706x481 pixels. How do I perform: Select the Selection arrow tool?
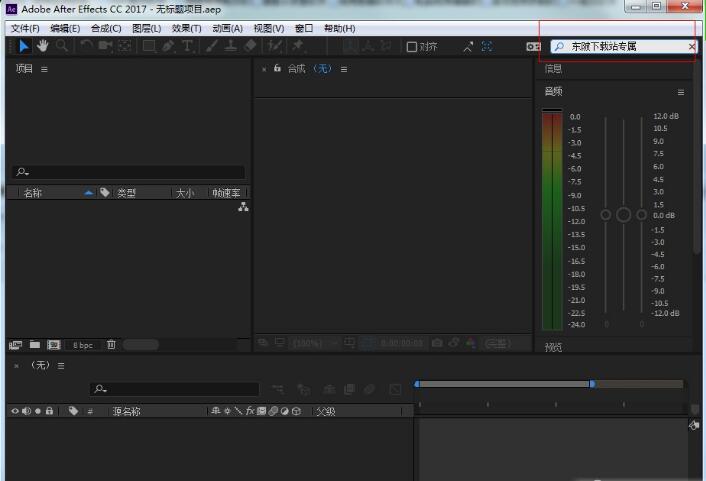point(25,46)
